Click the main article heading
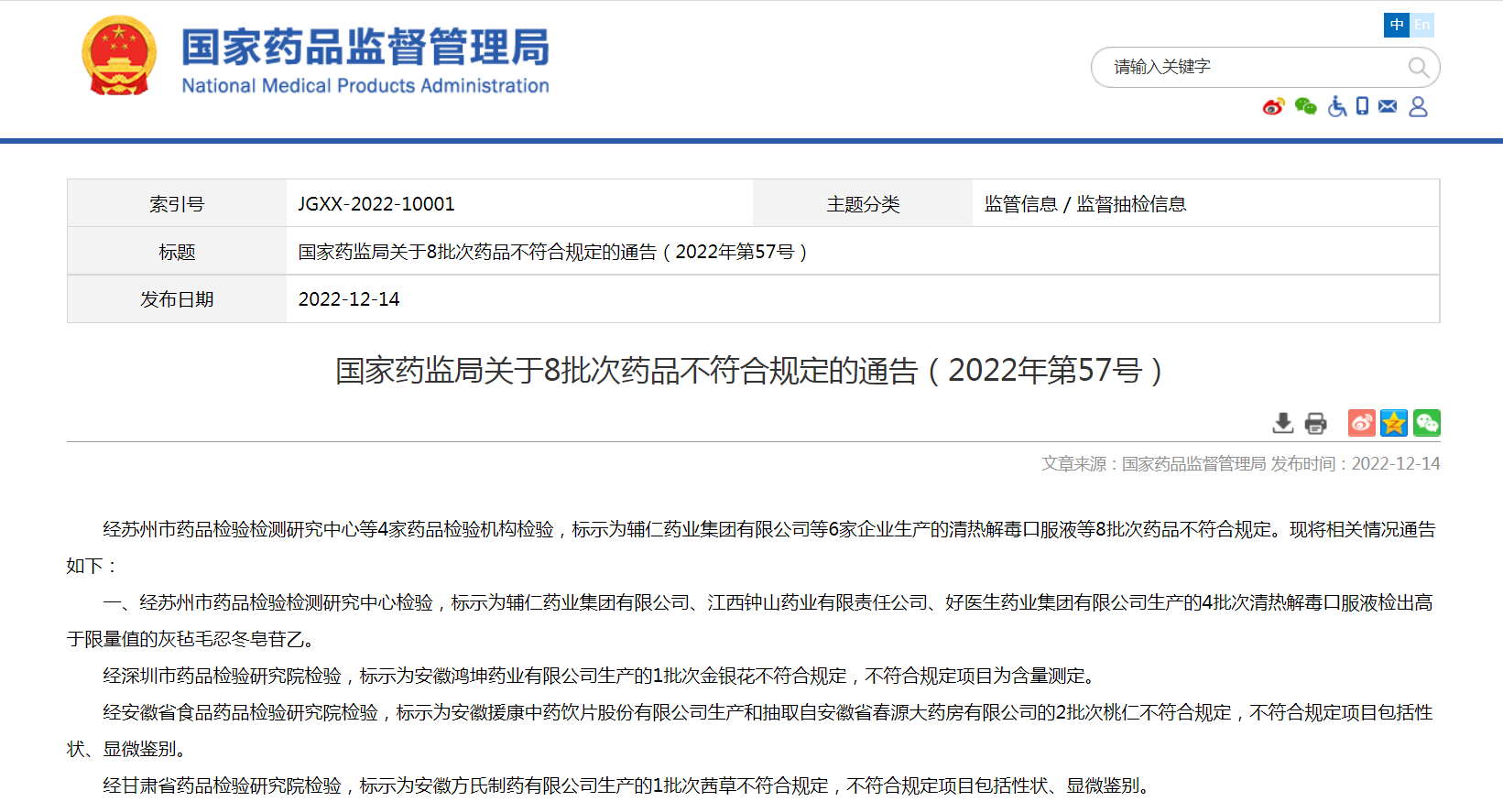 [x=750, y=371]
